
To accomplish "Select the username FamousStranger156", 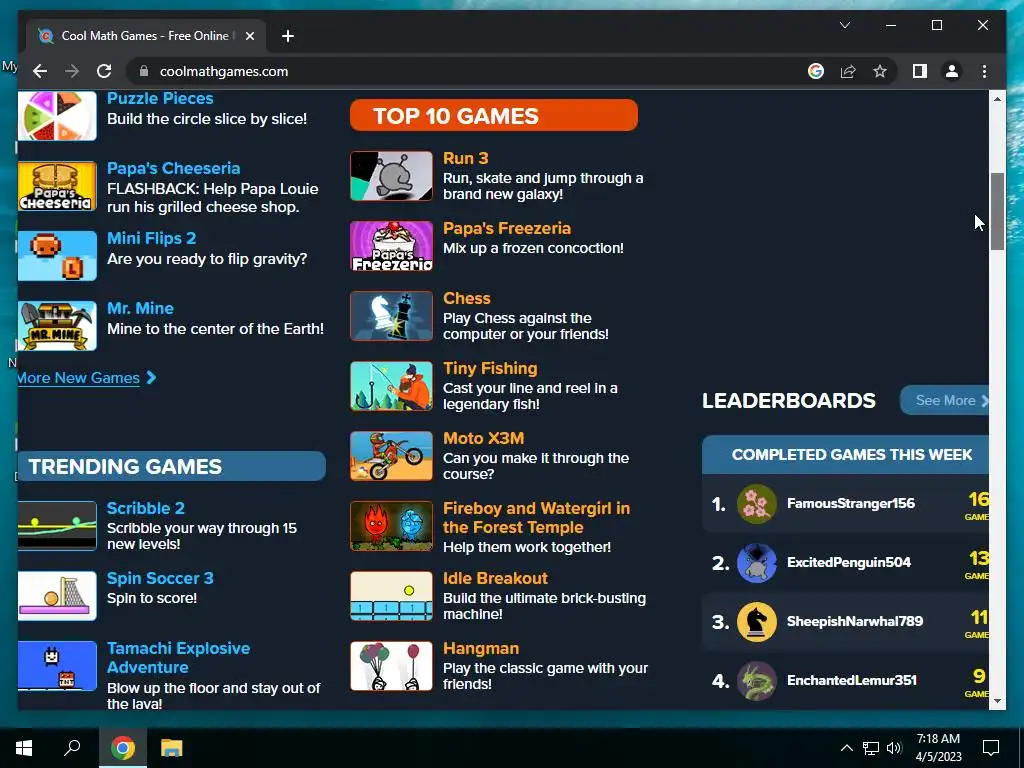I will click(x=851, y=504).
